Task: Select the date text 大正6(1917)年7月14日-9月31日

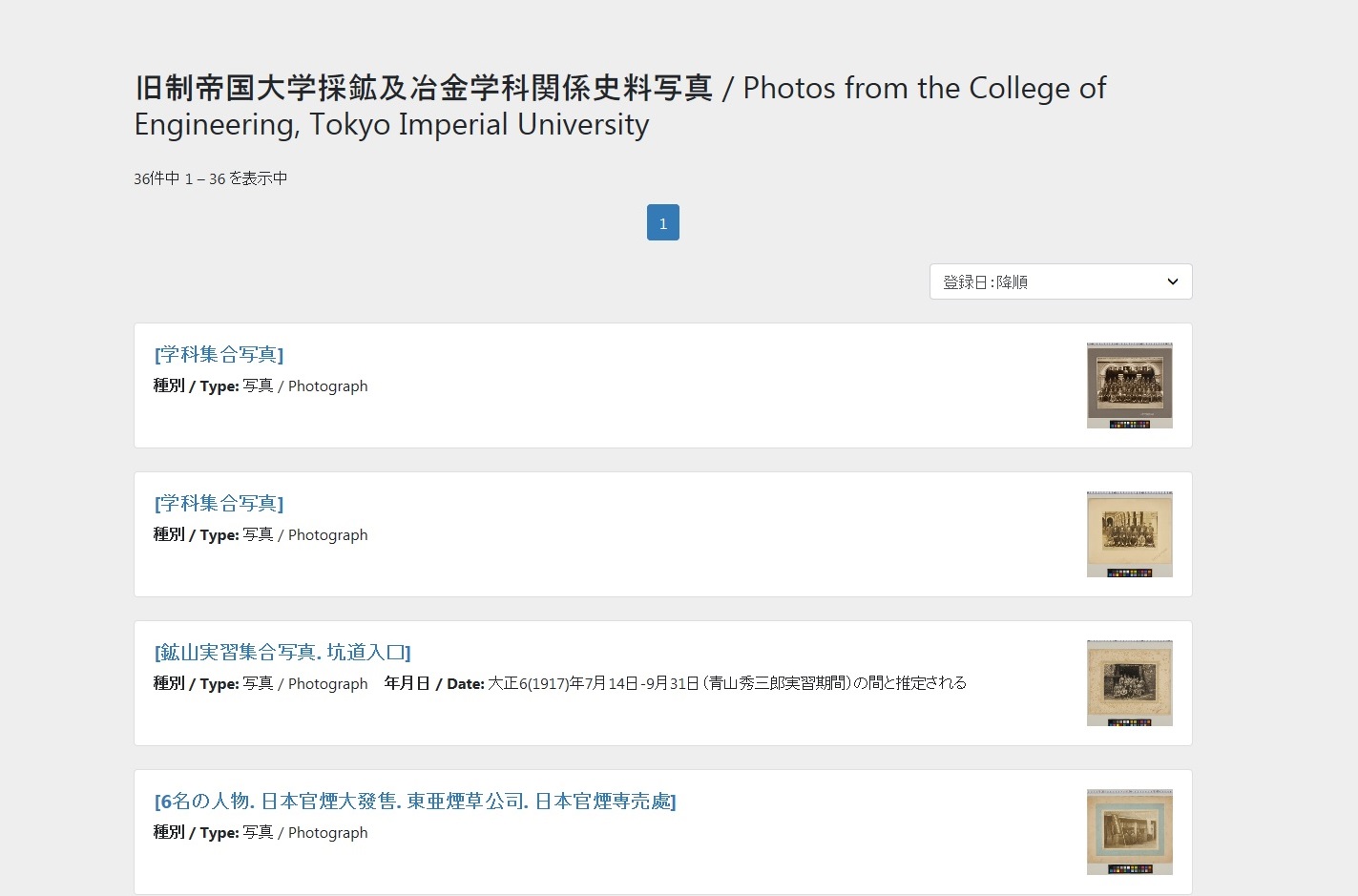Action: point(593,683)
